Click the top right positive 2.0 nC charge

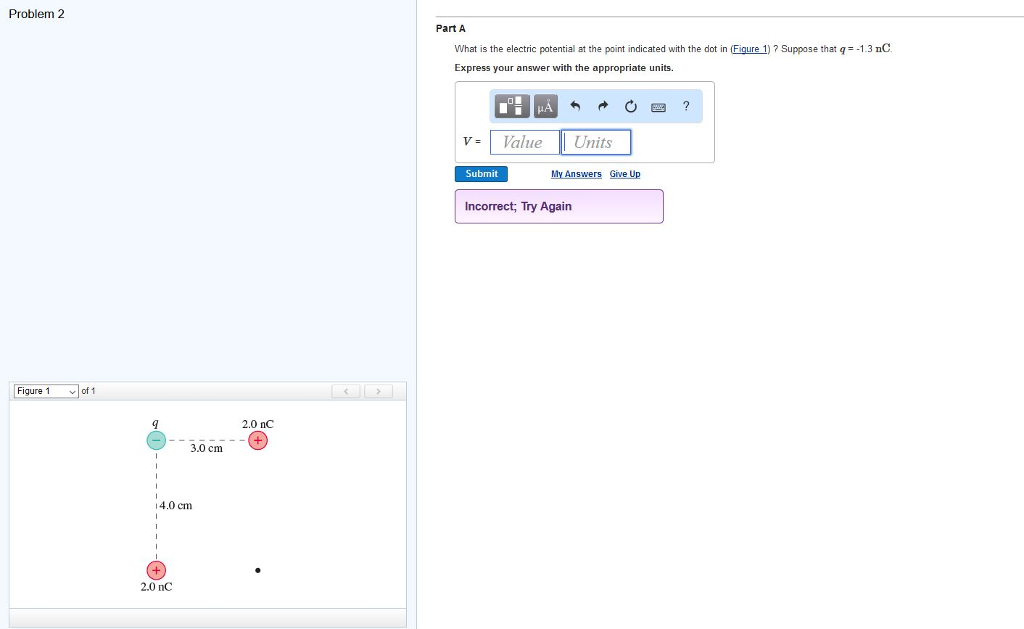click(258, 441)
